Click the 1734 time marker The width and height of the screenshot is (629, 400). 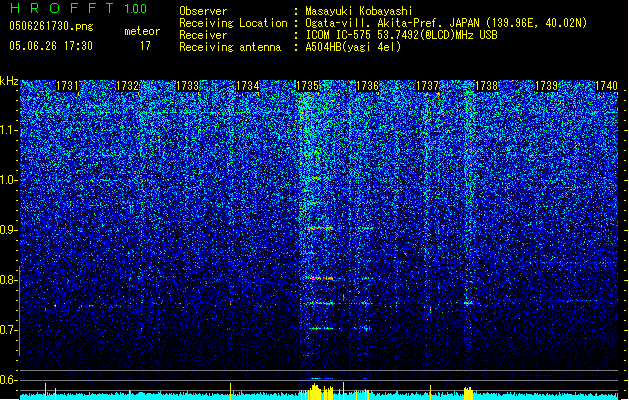248,86
